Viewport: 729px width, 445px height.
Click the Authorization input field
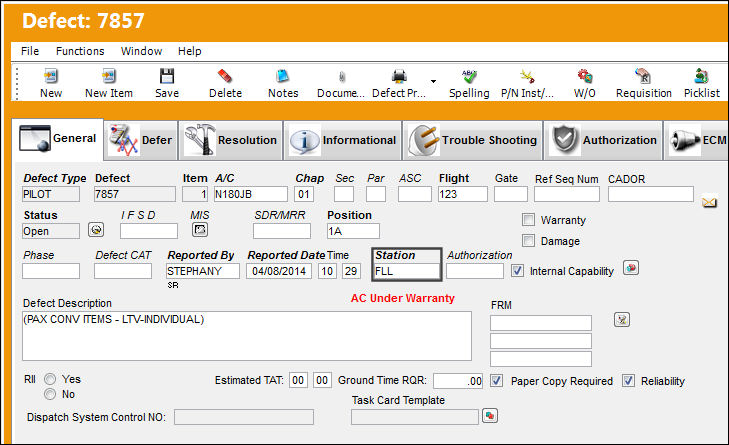pyautogui.click(x=475, y=271)
